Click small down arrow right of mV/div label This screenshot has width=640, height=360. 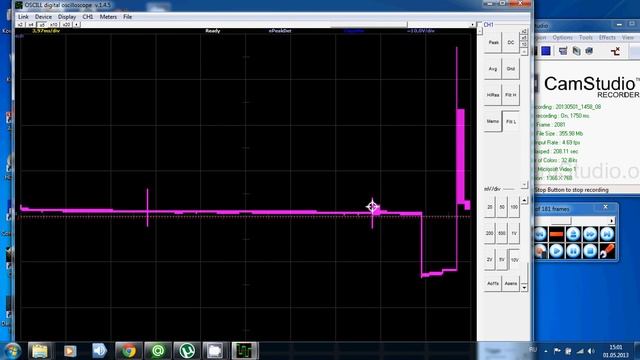point(524,185)
